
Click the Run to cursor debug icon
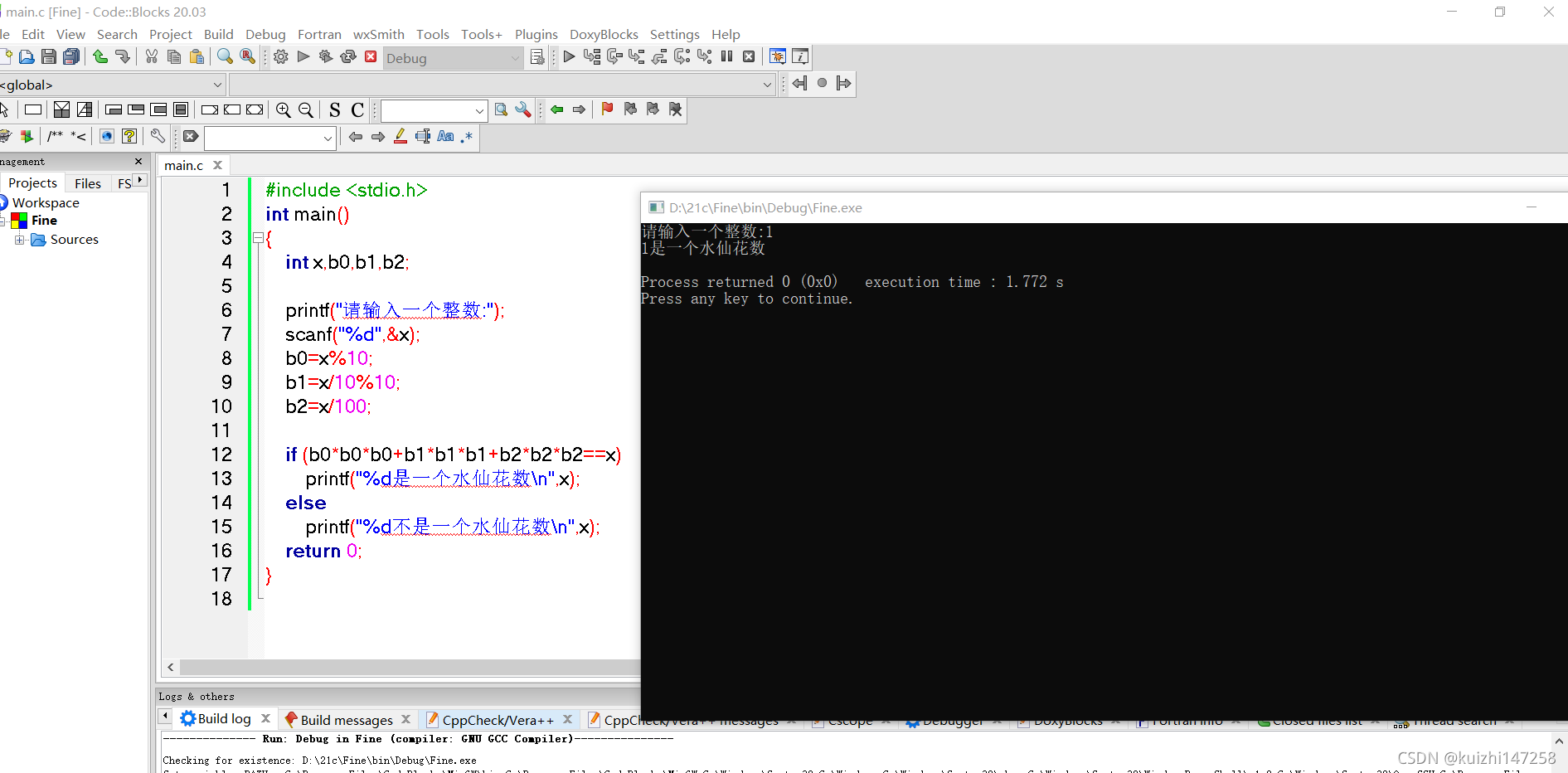[x=591, y=56]
